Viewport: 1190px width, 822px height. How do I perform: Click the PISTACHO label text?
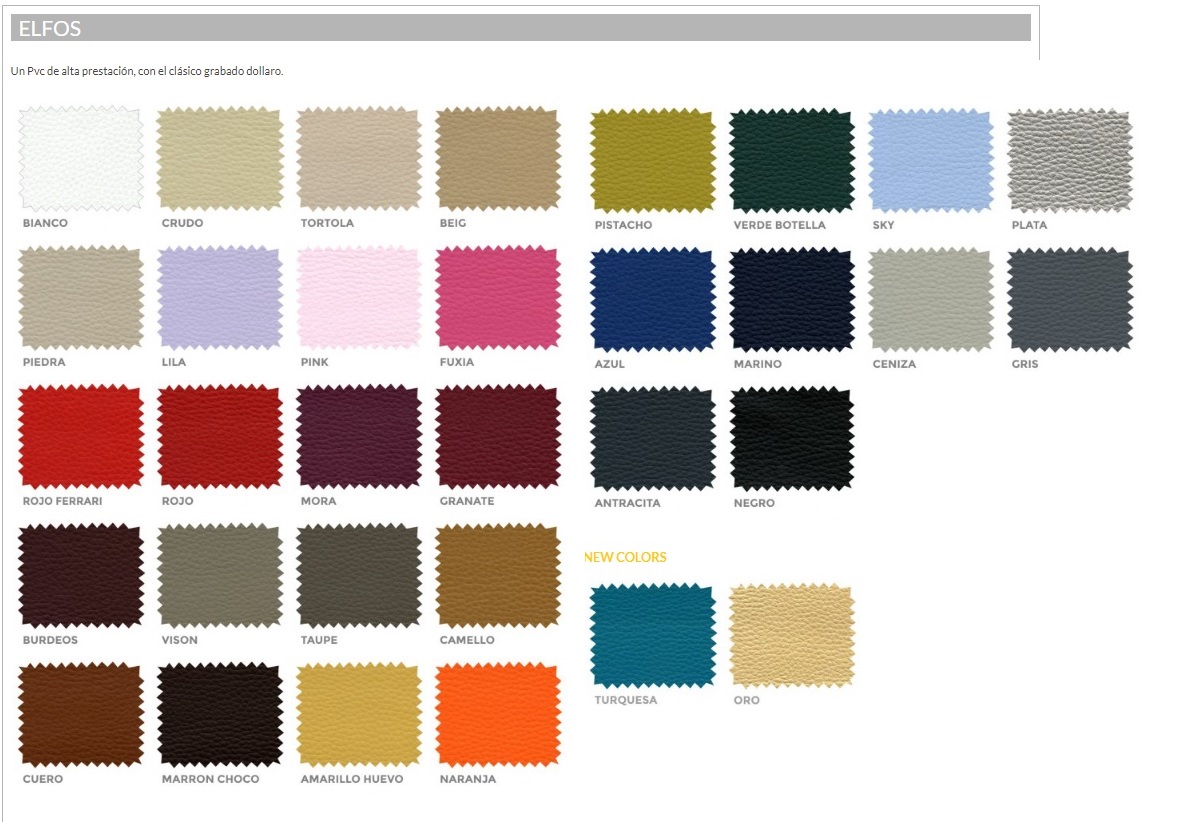click(624, 225)
